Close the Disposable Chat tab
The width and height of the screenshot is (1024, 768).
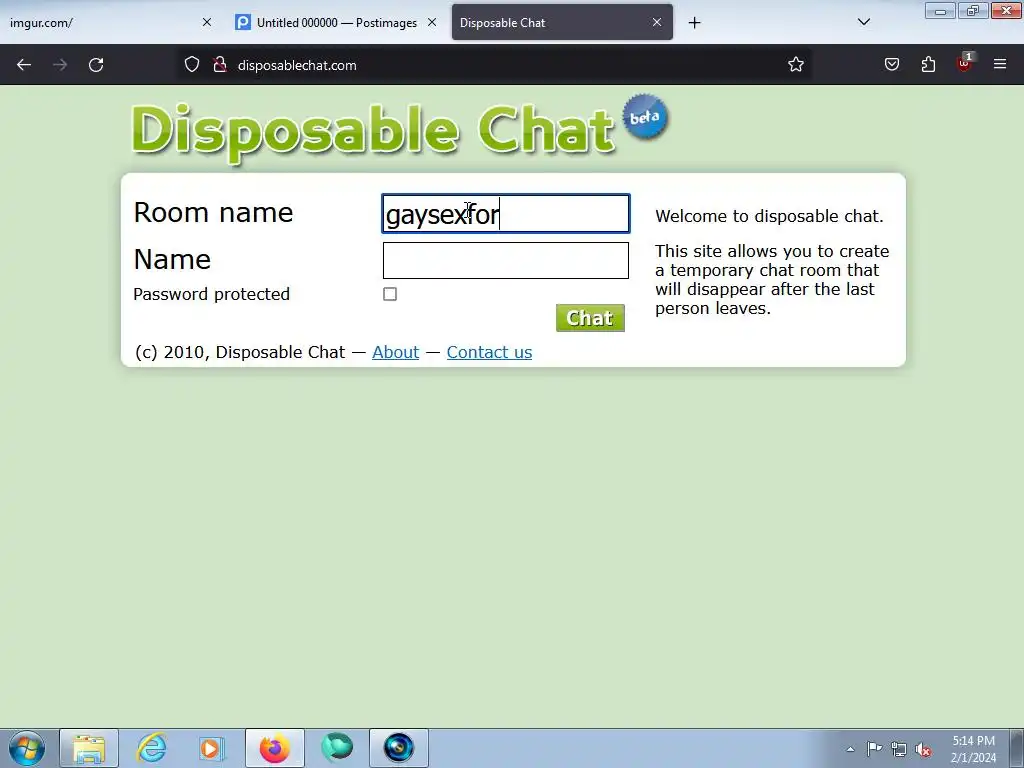click(x=657, y=22)
